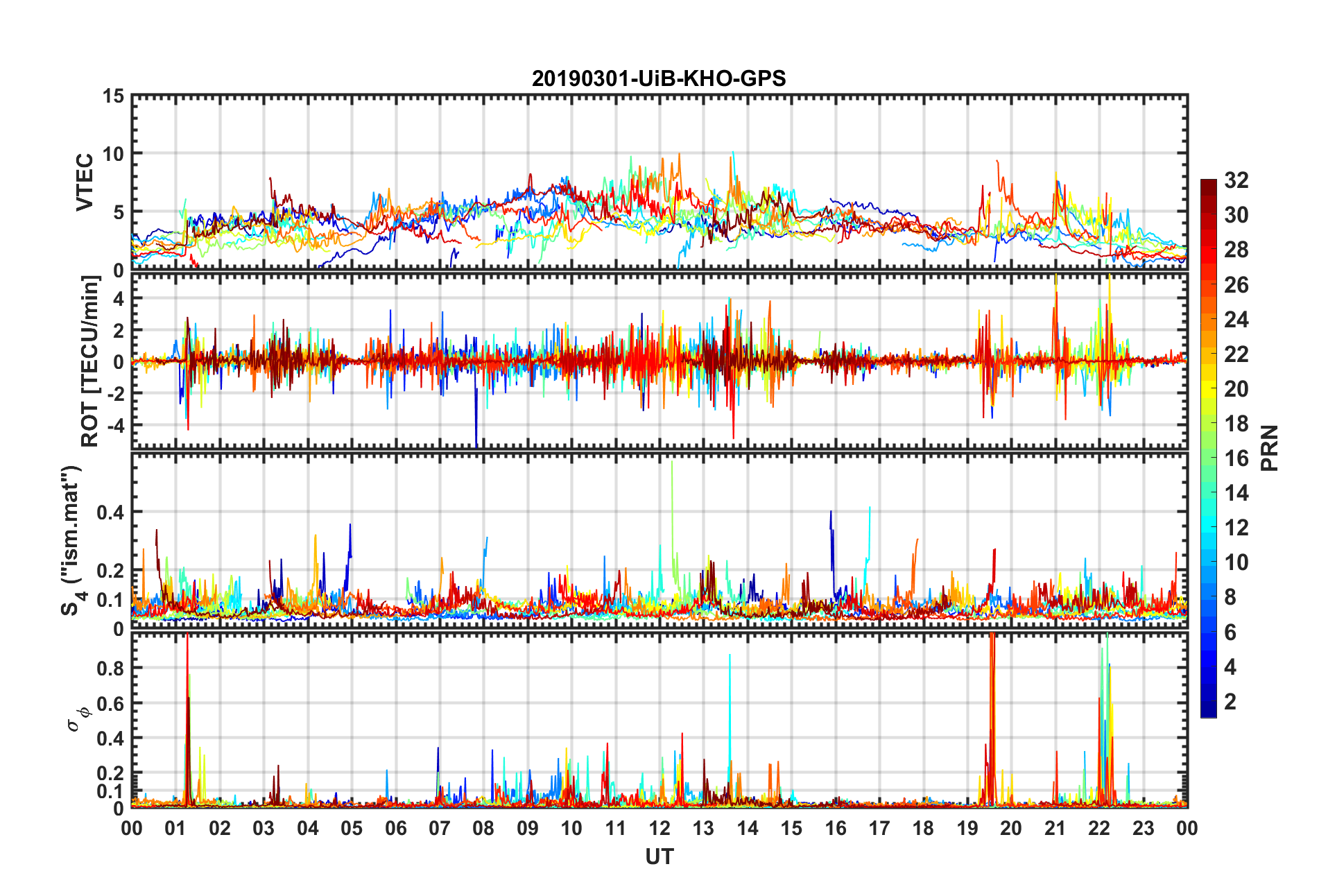Click the plot title 20190301-UiB-KHO-GPS

659,78
